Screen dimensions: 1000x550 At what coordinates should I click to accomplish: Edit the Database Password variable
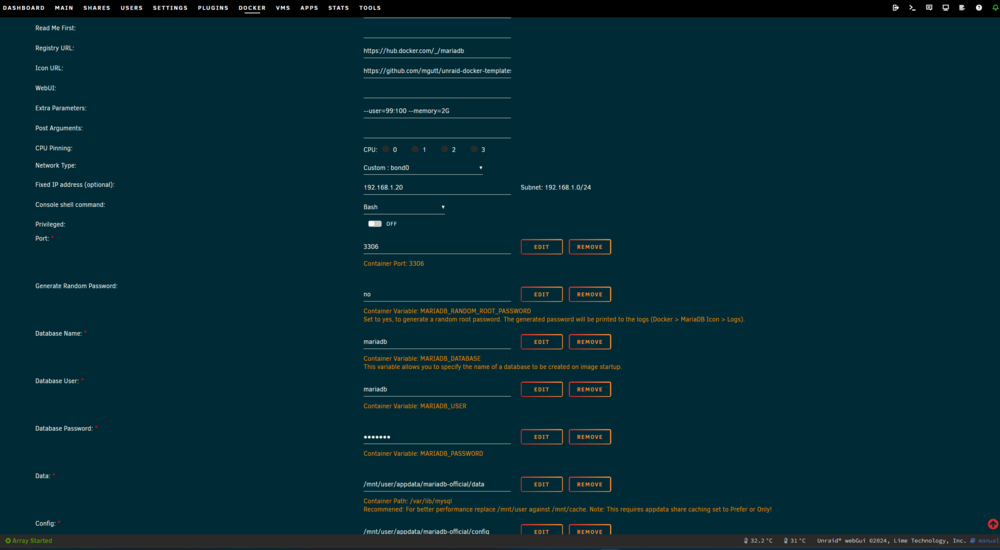coord(541,437)
